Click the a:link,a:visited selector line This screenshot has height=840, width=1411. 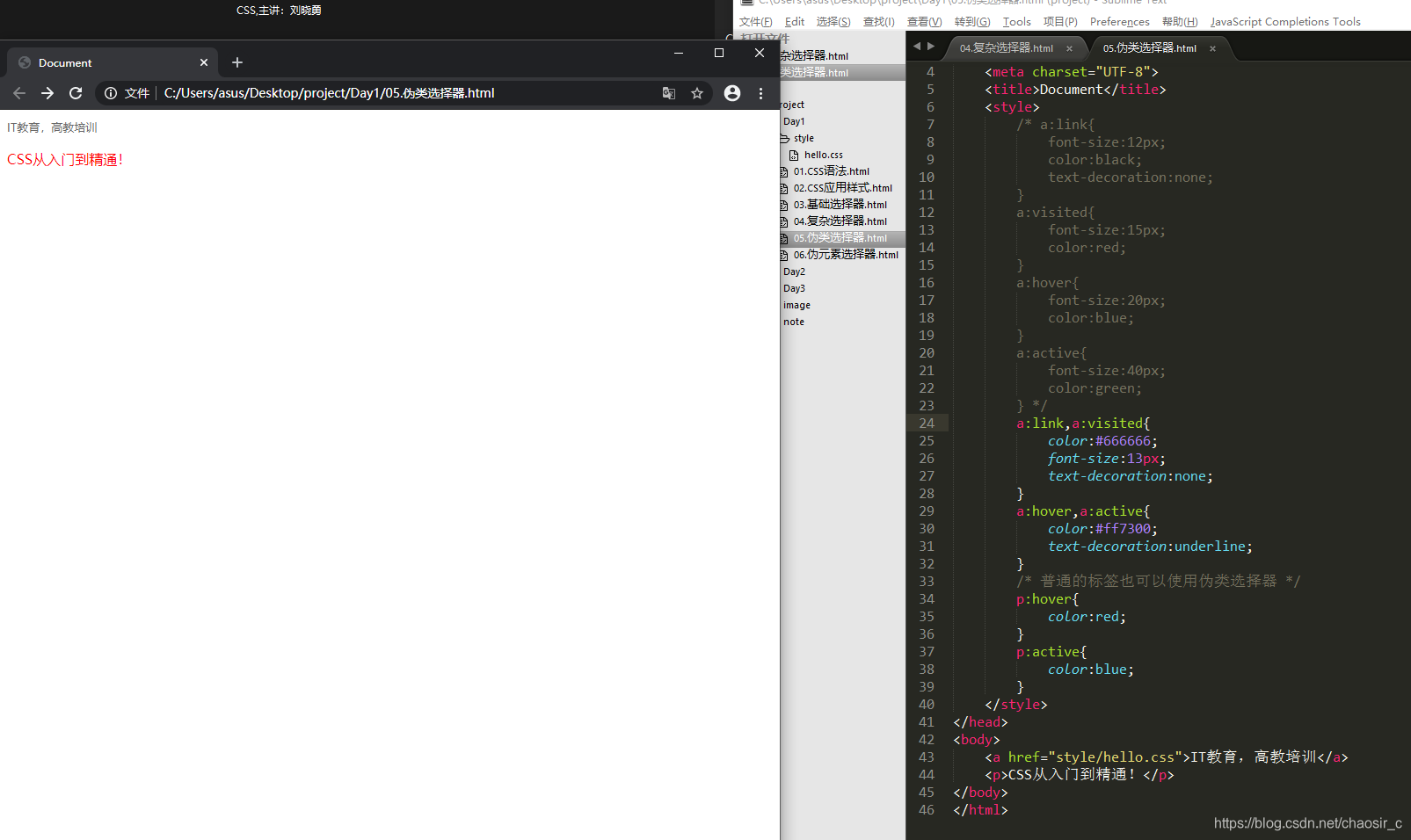[1083, 424]
